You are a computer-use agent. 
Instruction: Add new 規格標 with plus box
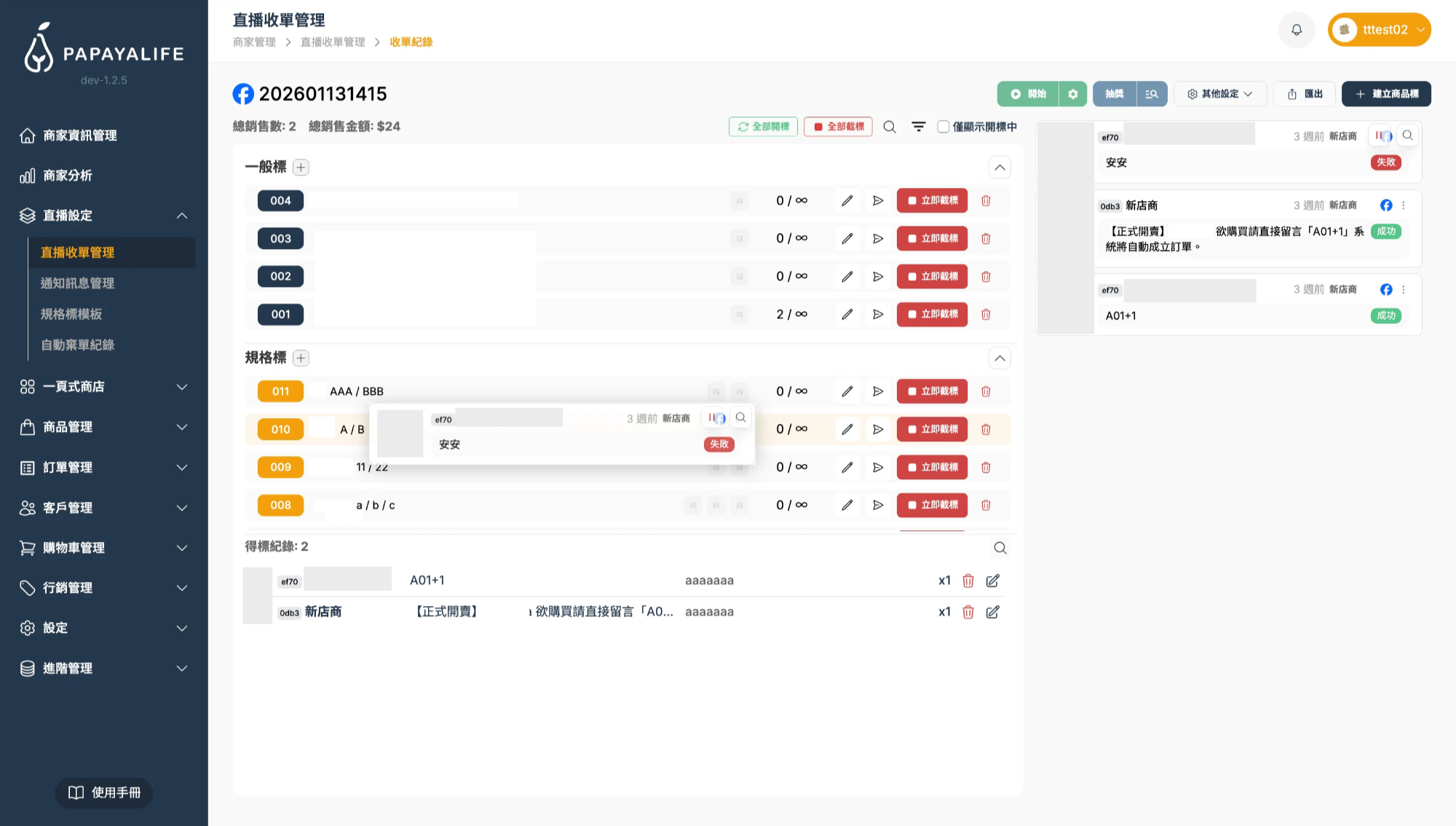point(301,358)
